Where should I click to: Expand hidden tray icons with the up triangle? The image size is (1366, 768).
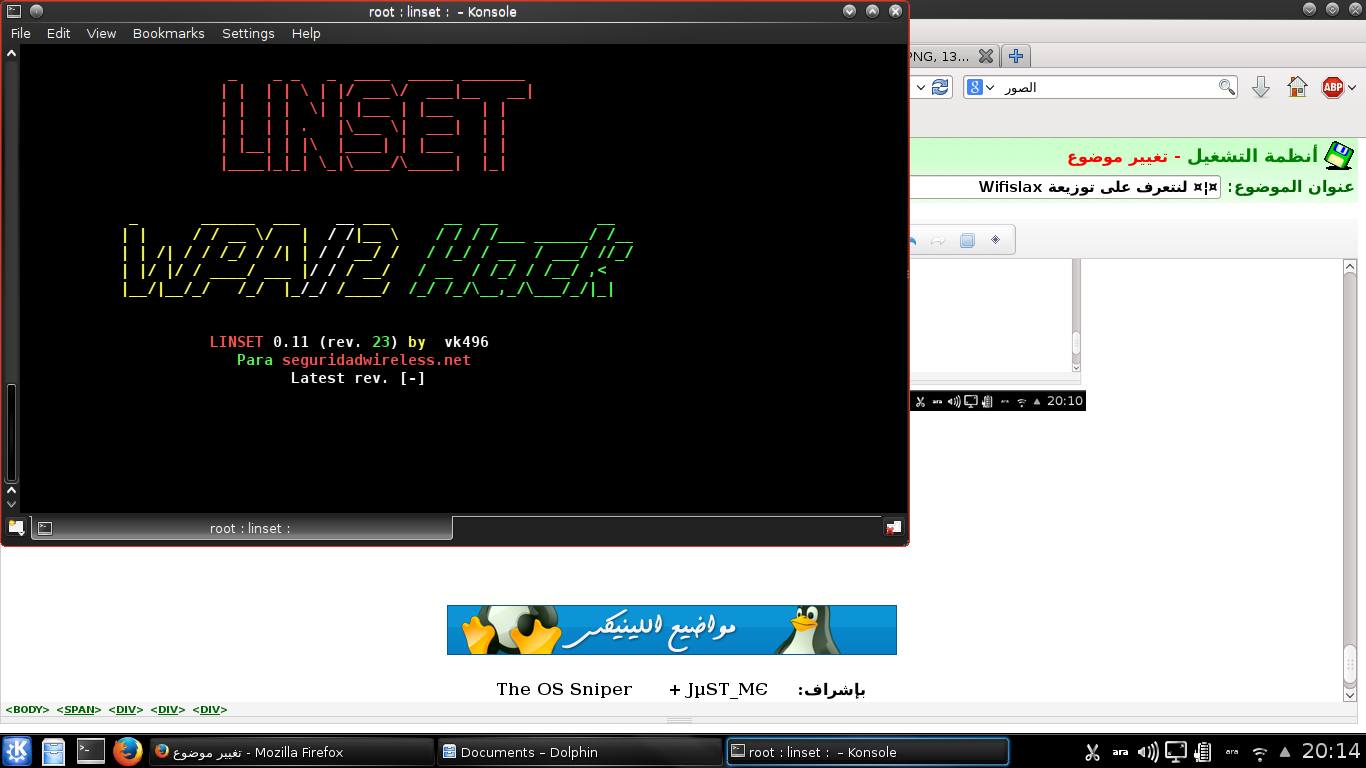1286,752
